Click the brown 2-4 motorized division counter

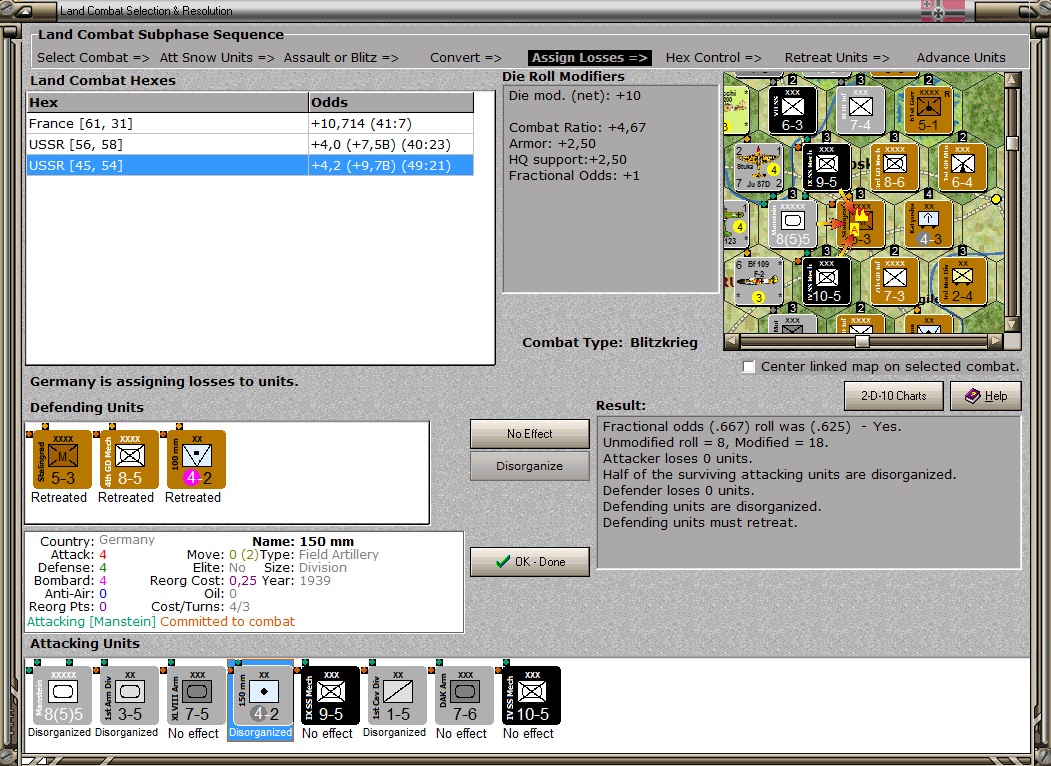tap(962, 281)
